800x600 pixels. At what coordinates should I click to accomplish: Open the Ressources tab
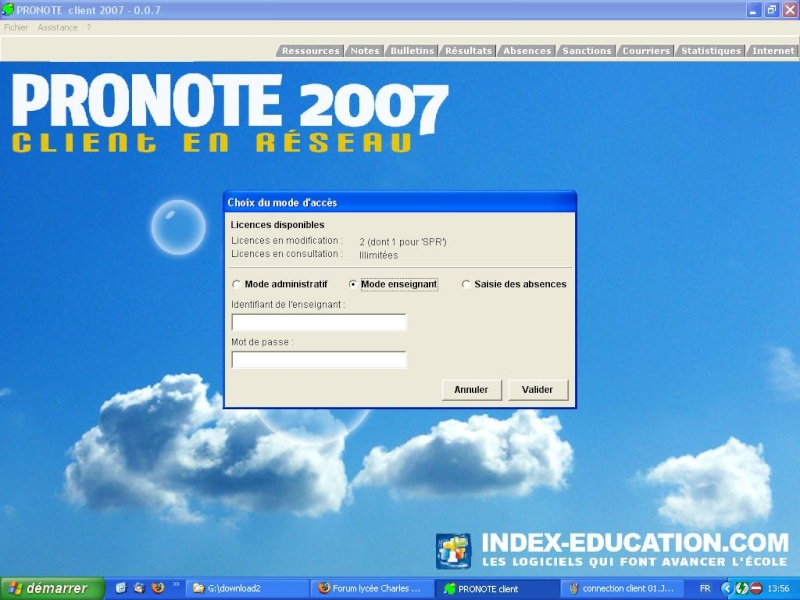click(310, 51)
